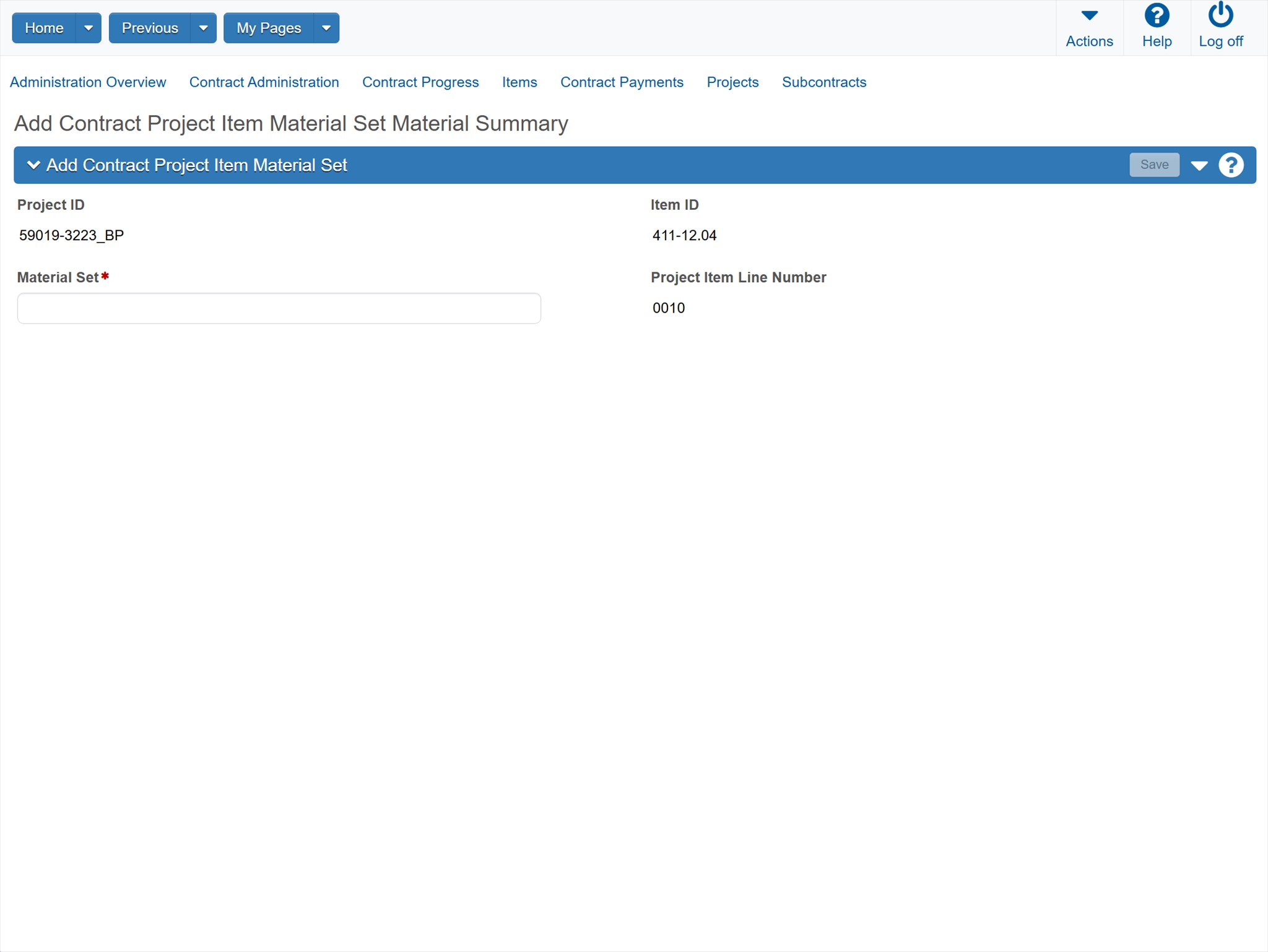This screenshot has width=1268, height=952.
Task: Click the Previous button
Action: coord(150,28)
